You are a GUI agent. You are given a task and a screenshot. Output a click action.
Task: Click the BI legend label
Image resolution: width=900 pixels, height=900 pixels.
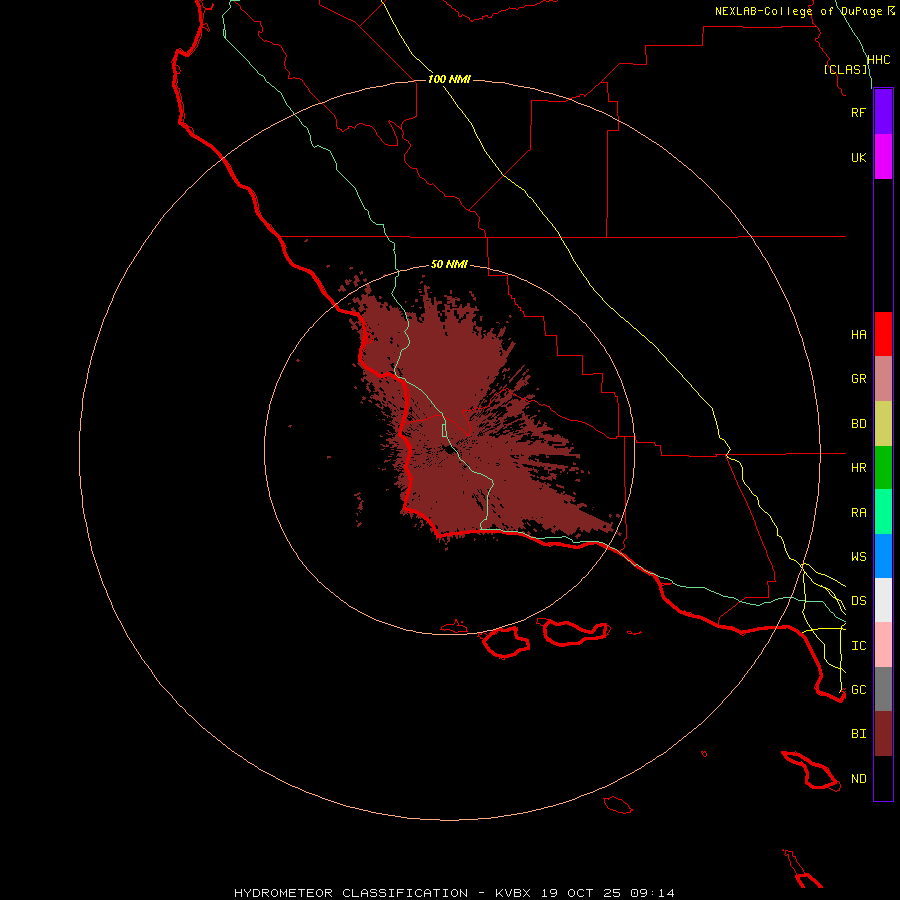point(858,734)
